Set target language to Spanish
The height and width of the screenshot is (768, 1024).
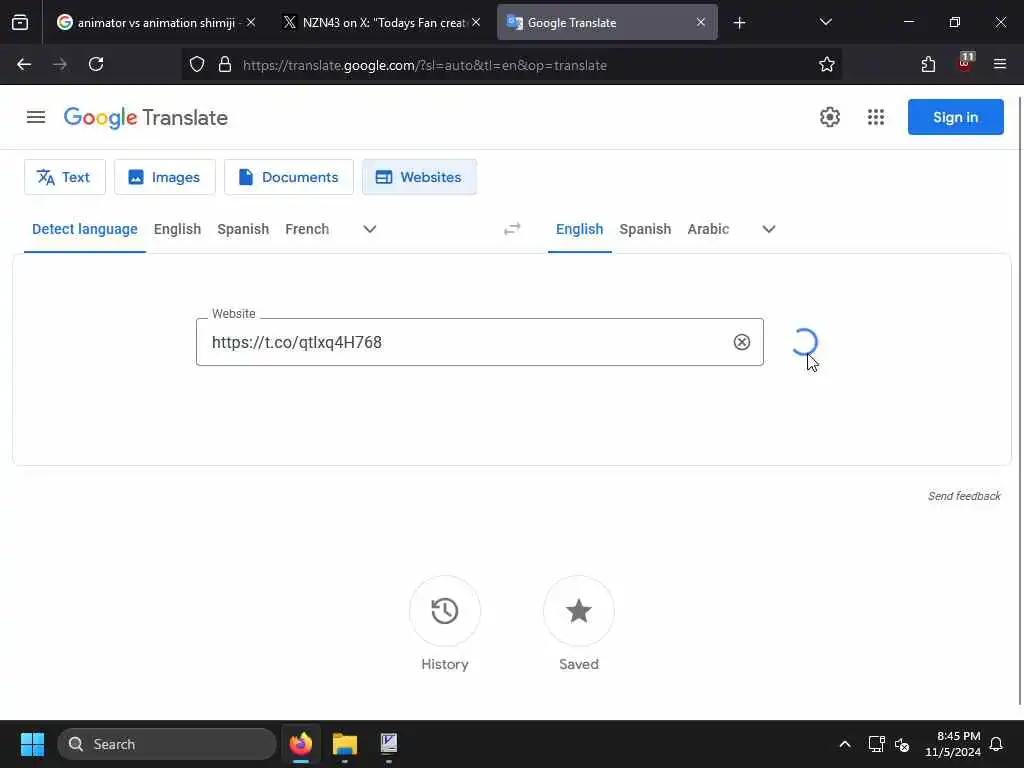click(x=645, y=229)
